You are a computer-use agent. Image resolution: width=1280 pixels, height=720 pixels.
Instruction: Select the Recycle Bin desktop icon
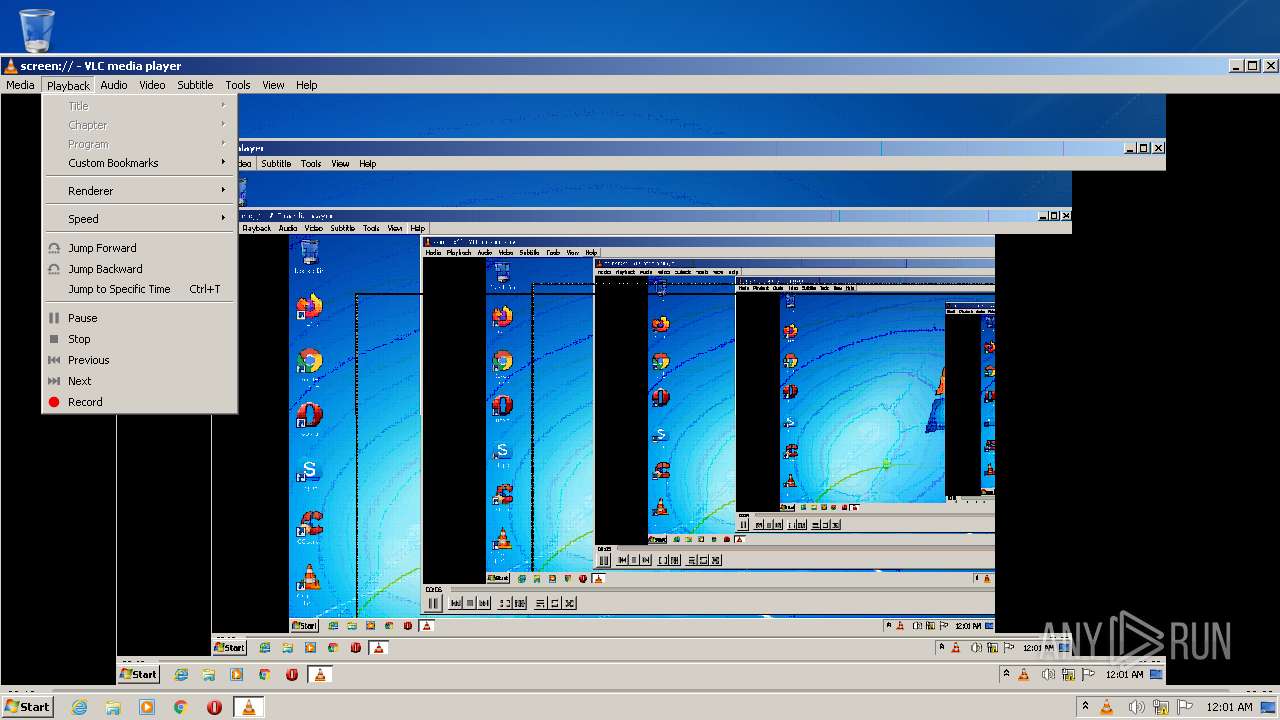pyautogui.click(x=37, y=30)
